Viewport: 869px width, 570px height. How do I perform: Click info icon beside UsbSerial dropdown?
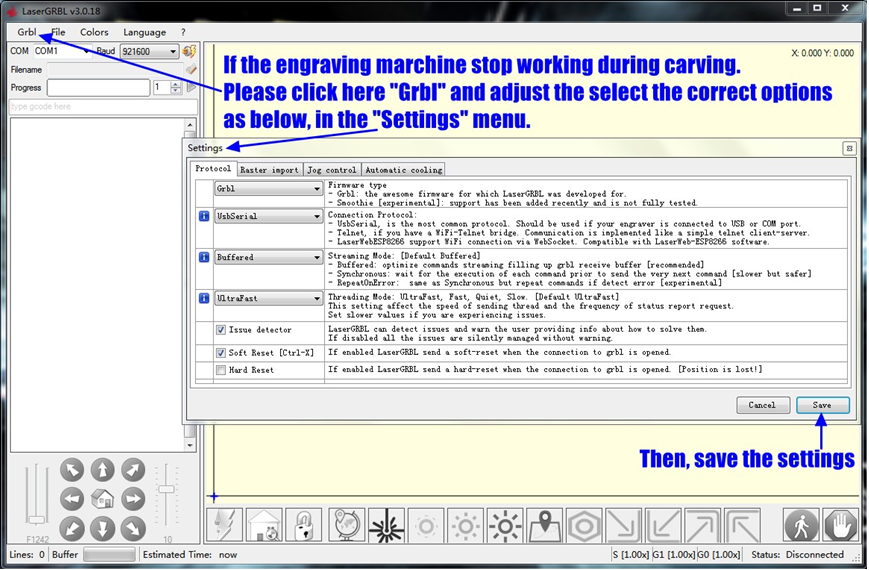click(x=204, y=216)
